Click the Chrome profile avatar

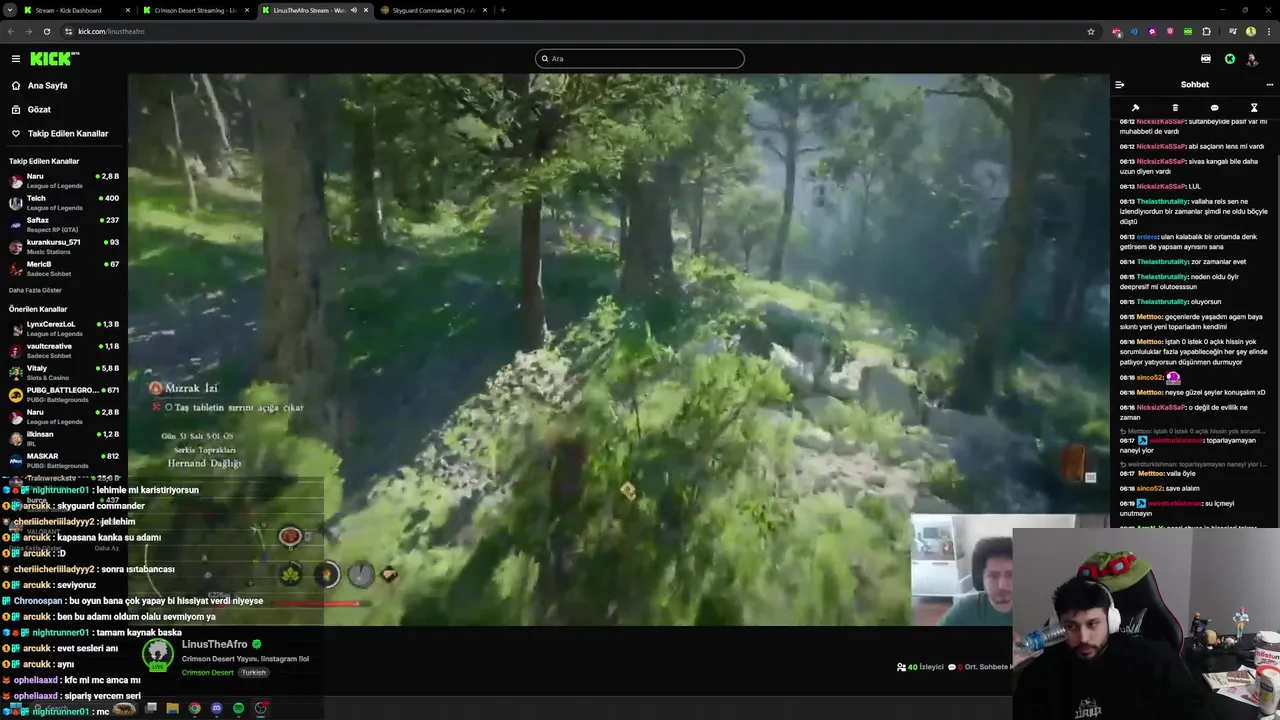coord(1250,31)
